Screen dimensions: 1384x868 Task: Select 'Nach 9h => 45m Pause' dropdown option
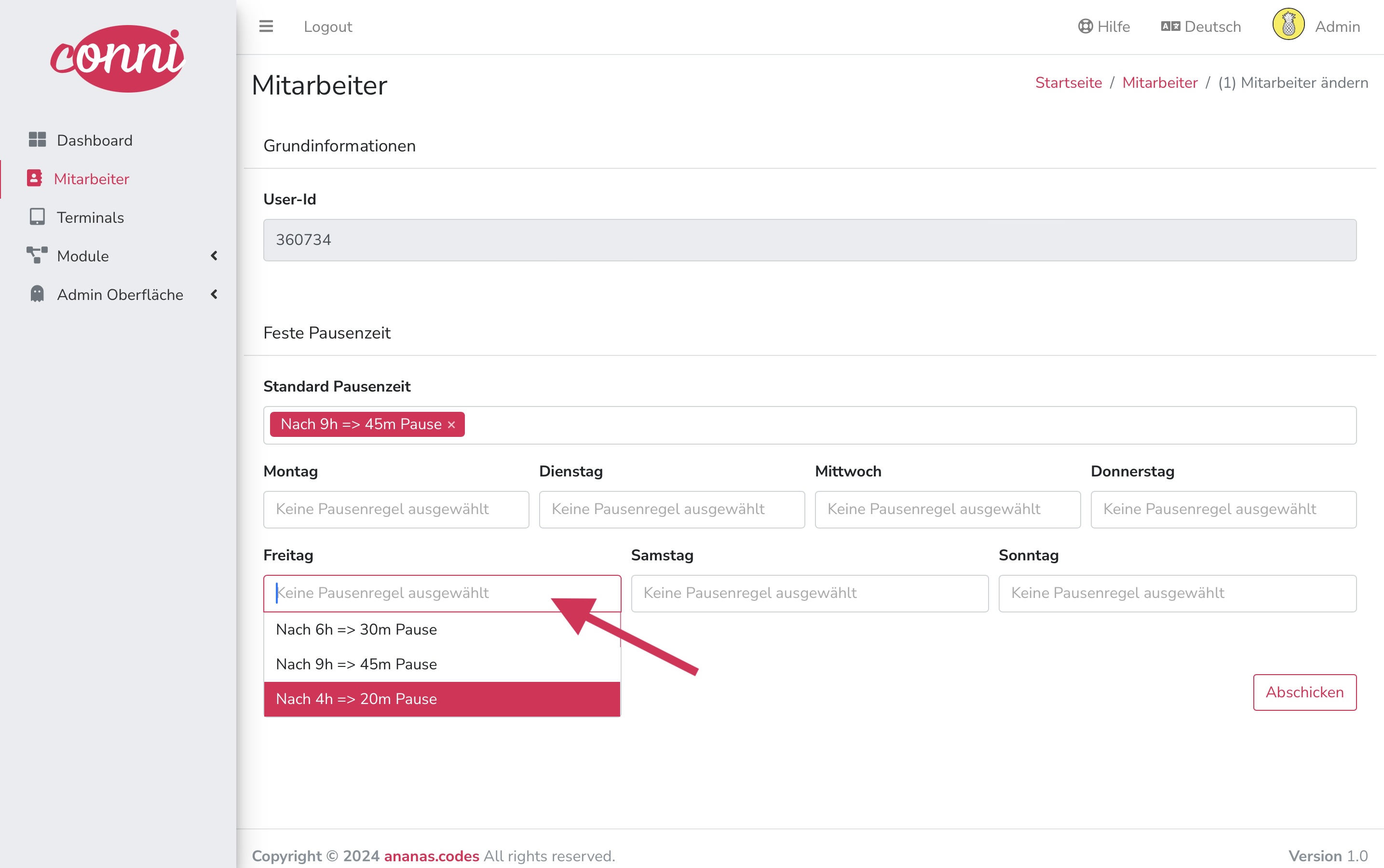point(442,664)
